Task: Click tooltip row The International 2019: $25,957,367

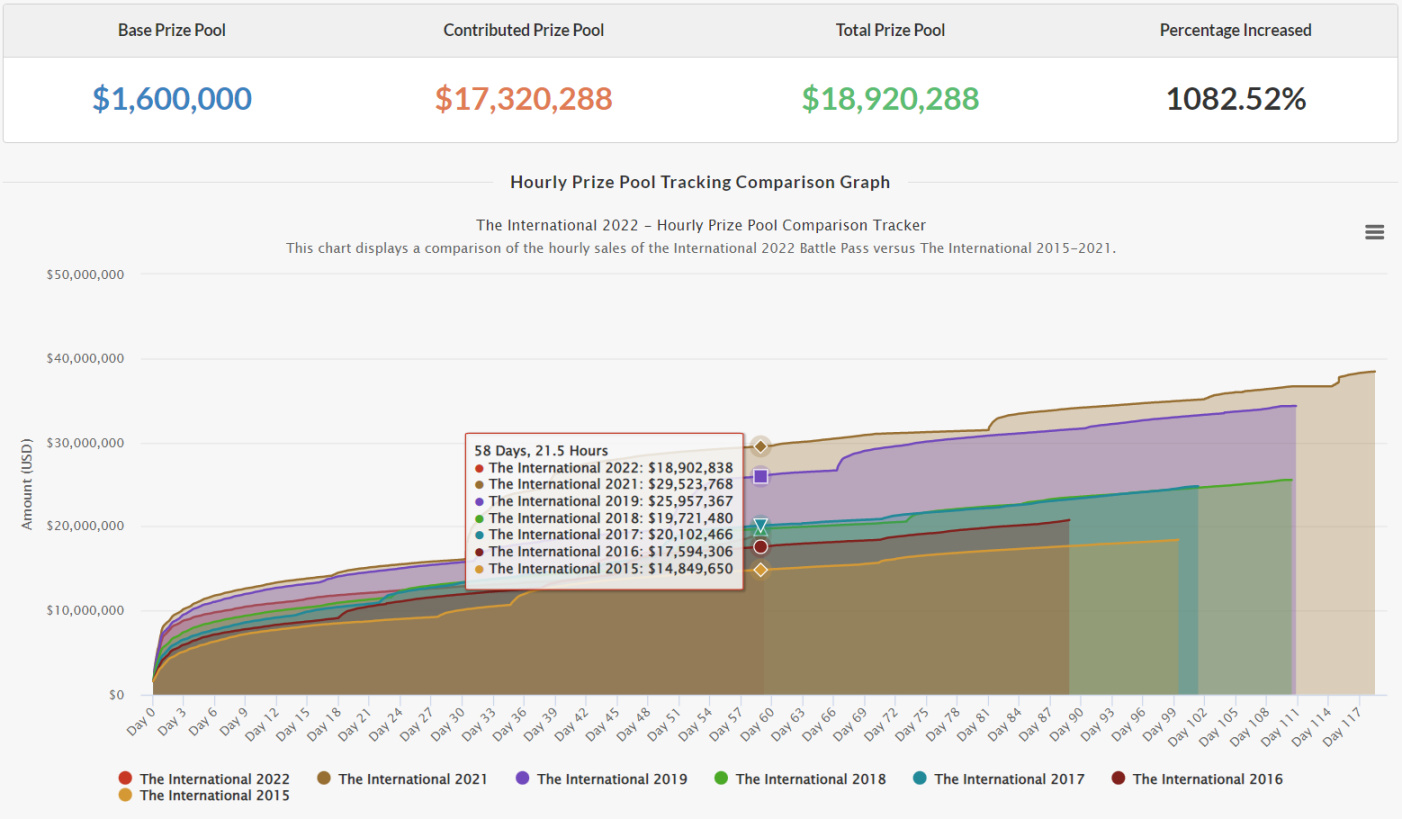Action: [604, 501]
